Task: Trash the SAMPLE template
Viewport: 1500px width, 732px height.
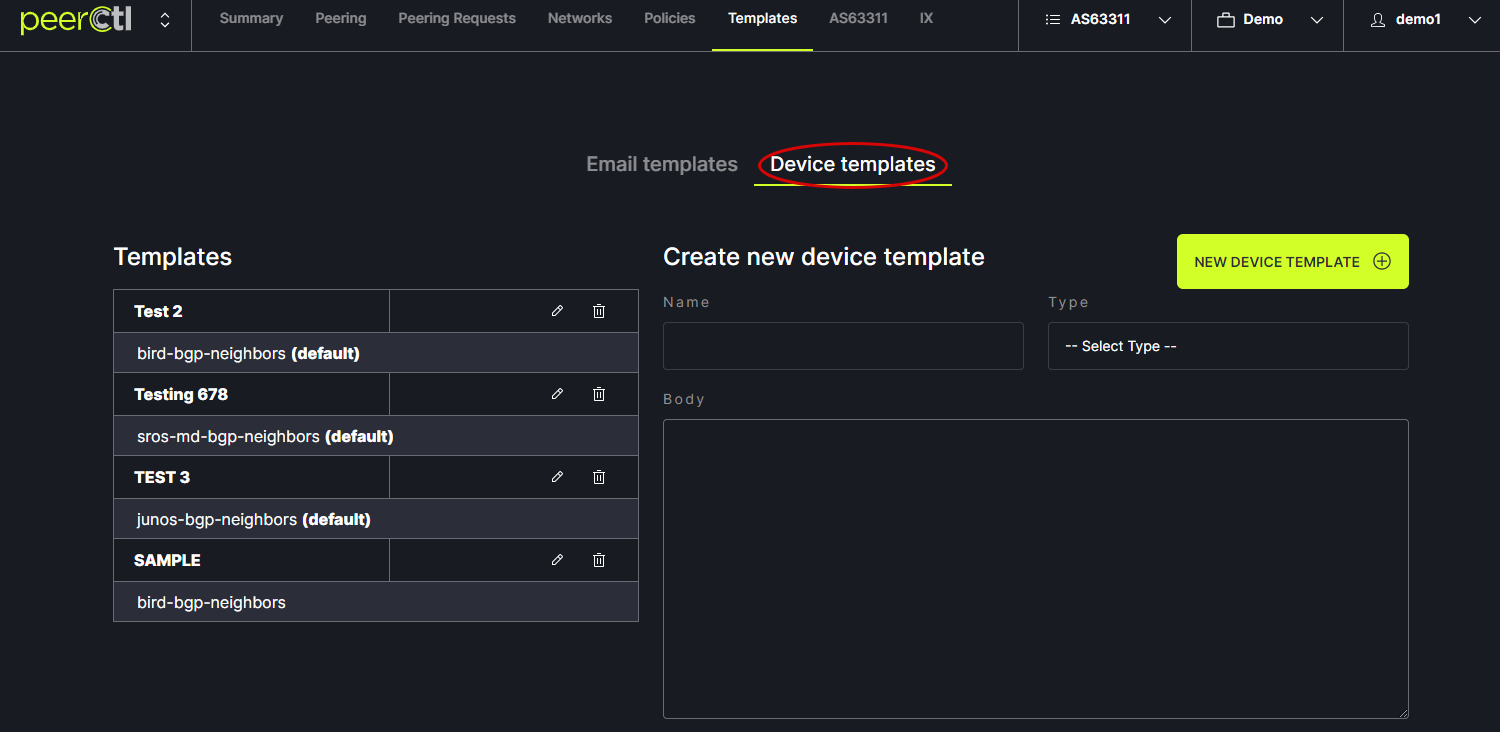Action: [599, 560]
